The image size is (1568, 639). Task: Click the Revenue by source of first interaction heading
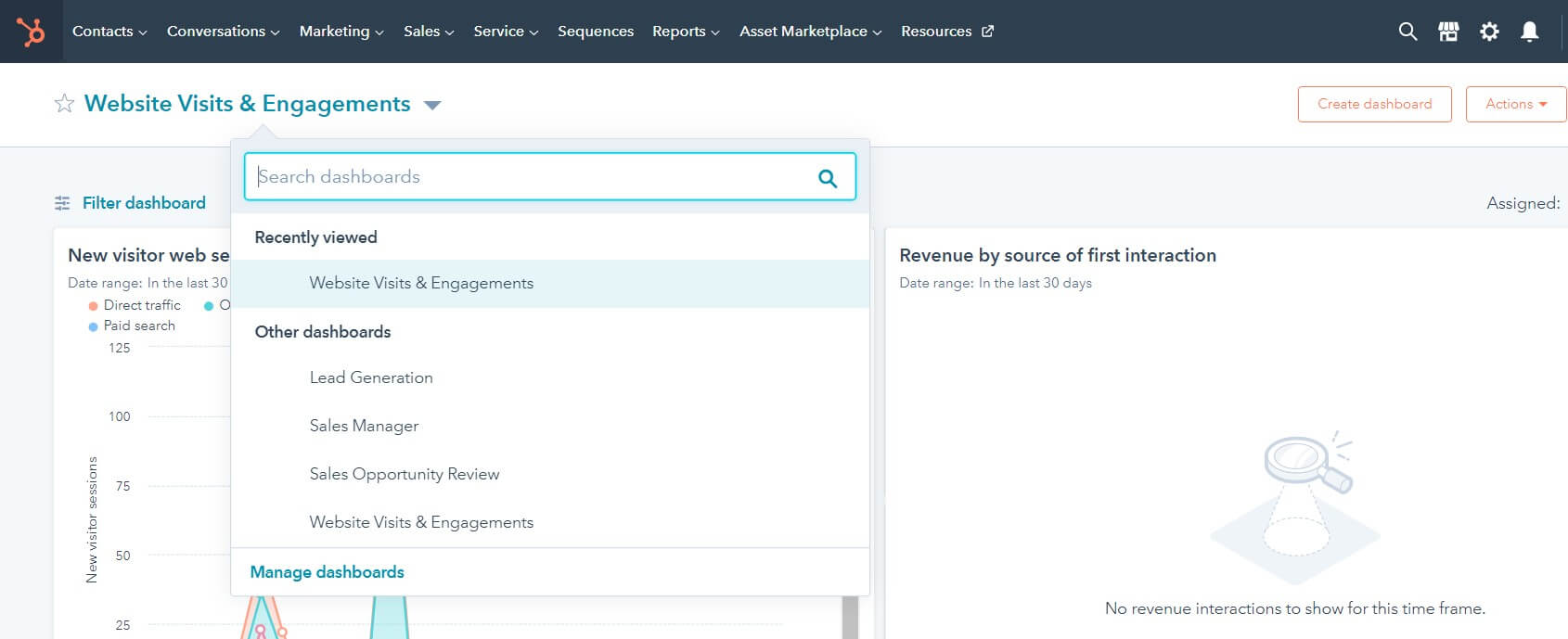(x=1058, y=255)
